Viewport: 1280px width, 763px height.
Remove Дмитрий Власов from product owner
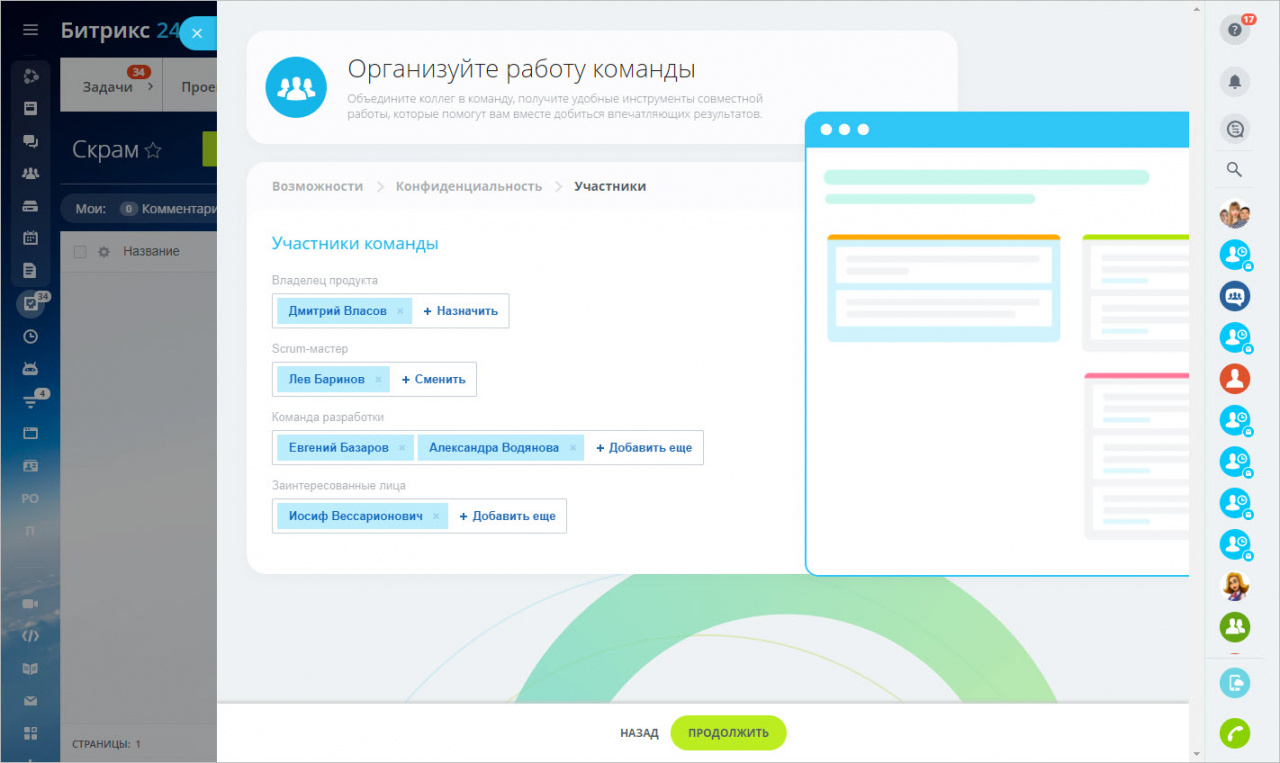click(x=400, y=311)
